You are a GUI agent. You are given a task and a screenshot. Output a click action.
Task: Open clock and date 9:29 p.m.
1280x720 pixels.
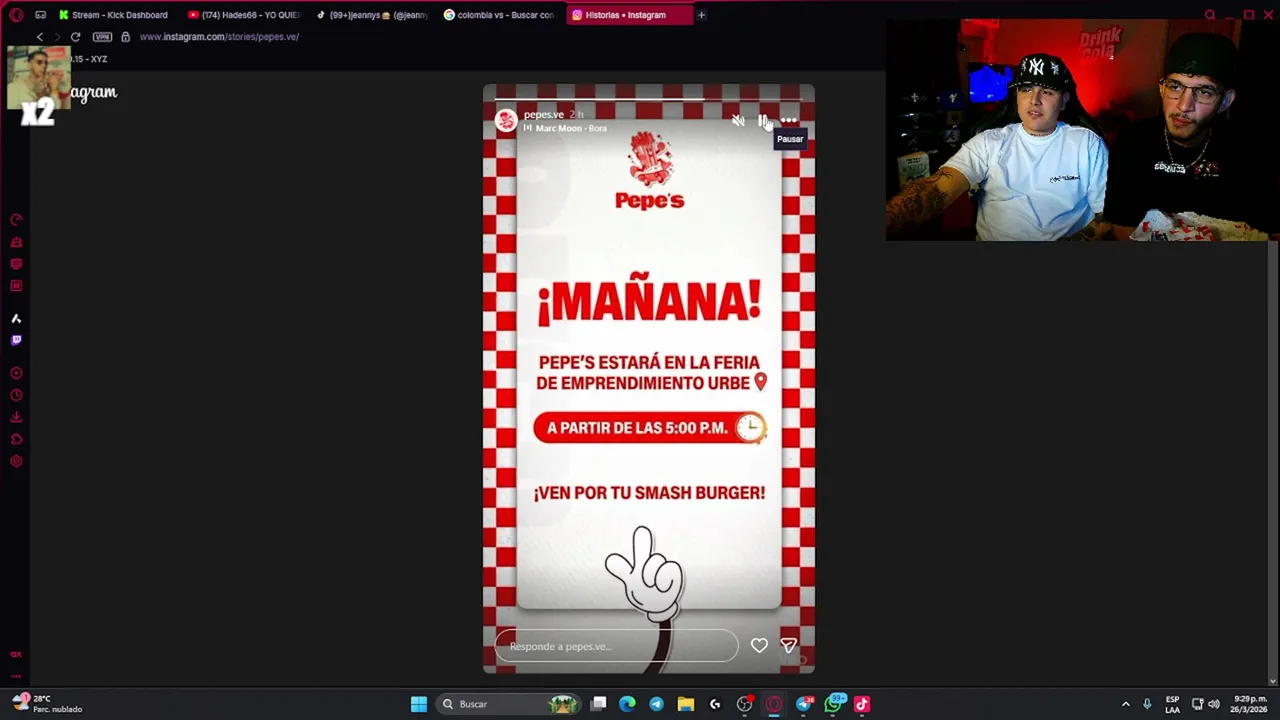1250,704
